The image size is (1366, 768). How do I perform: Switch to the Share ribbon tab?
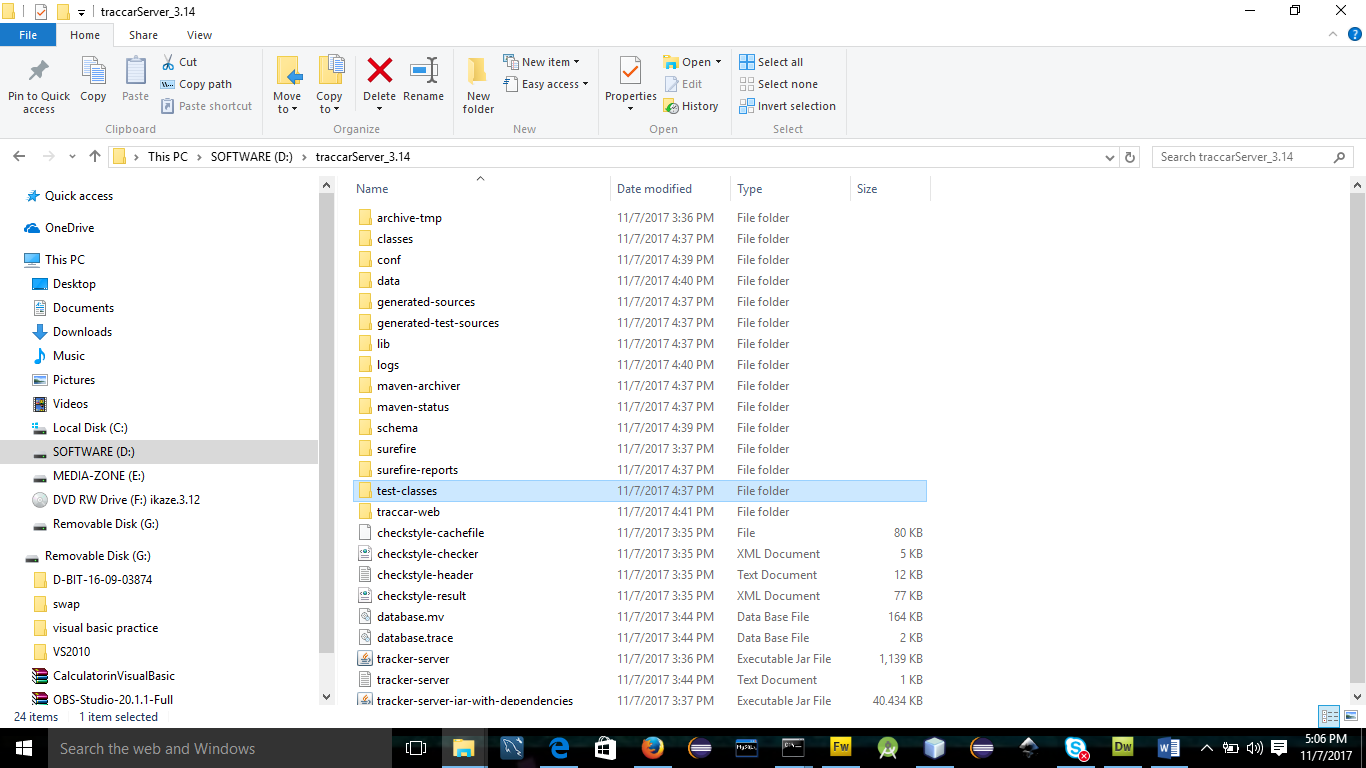tap(143, 35)
